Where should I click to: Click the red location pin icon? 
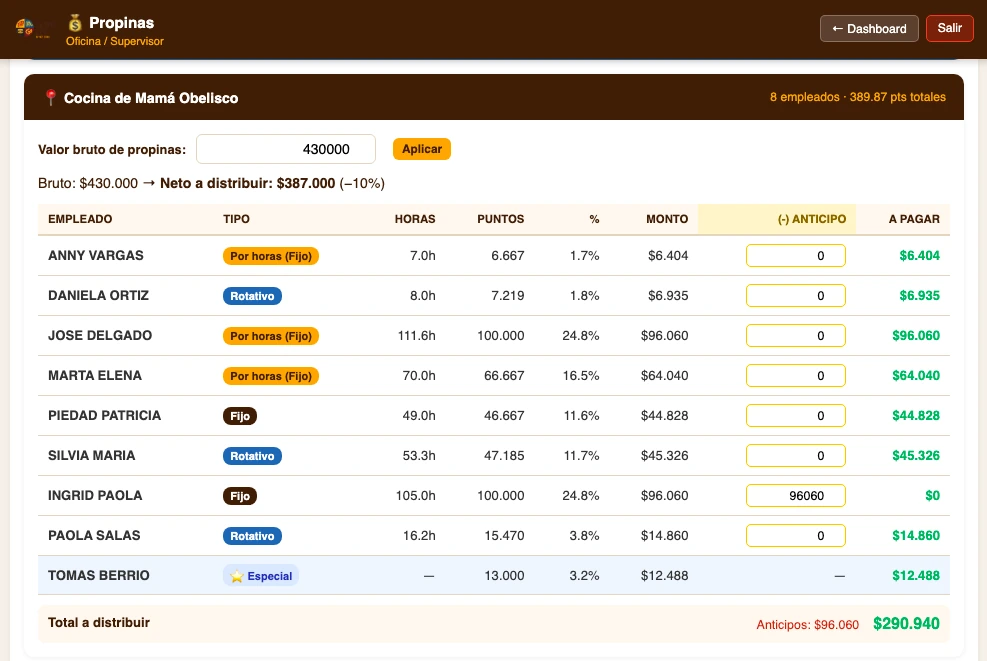tap(50, 98)
